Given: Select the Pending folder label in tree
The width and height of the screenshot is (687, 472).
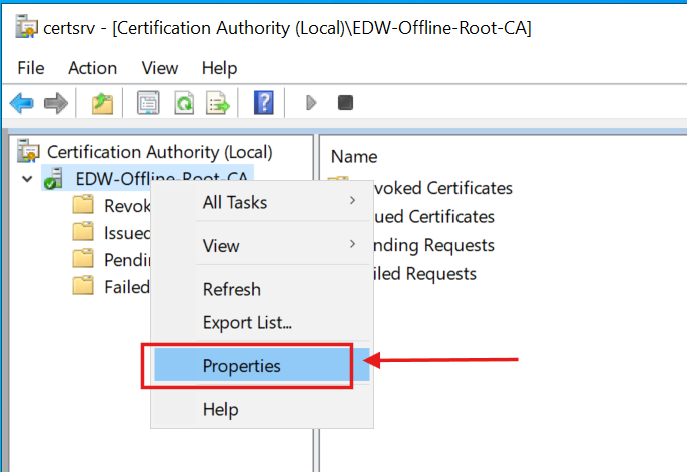Looking at the screenshot, I should pyautogui.click(x=127, y=260).
